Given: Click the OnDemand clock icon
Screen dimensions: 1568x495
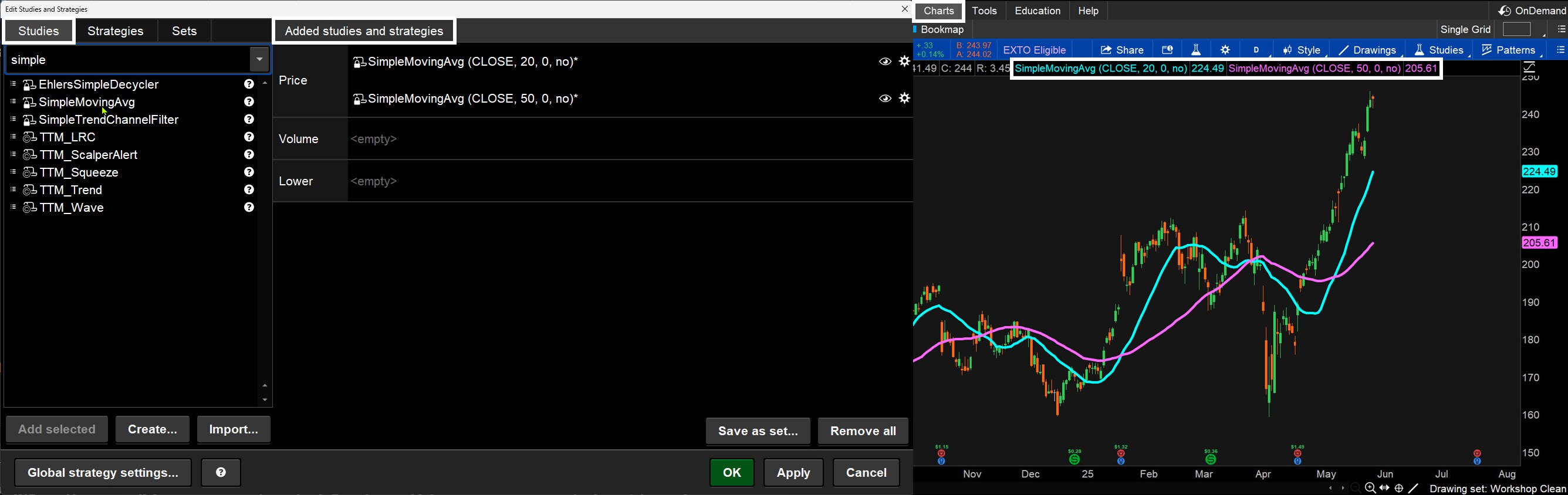Looking at the screenshot, I should (1504, 11).
